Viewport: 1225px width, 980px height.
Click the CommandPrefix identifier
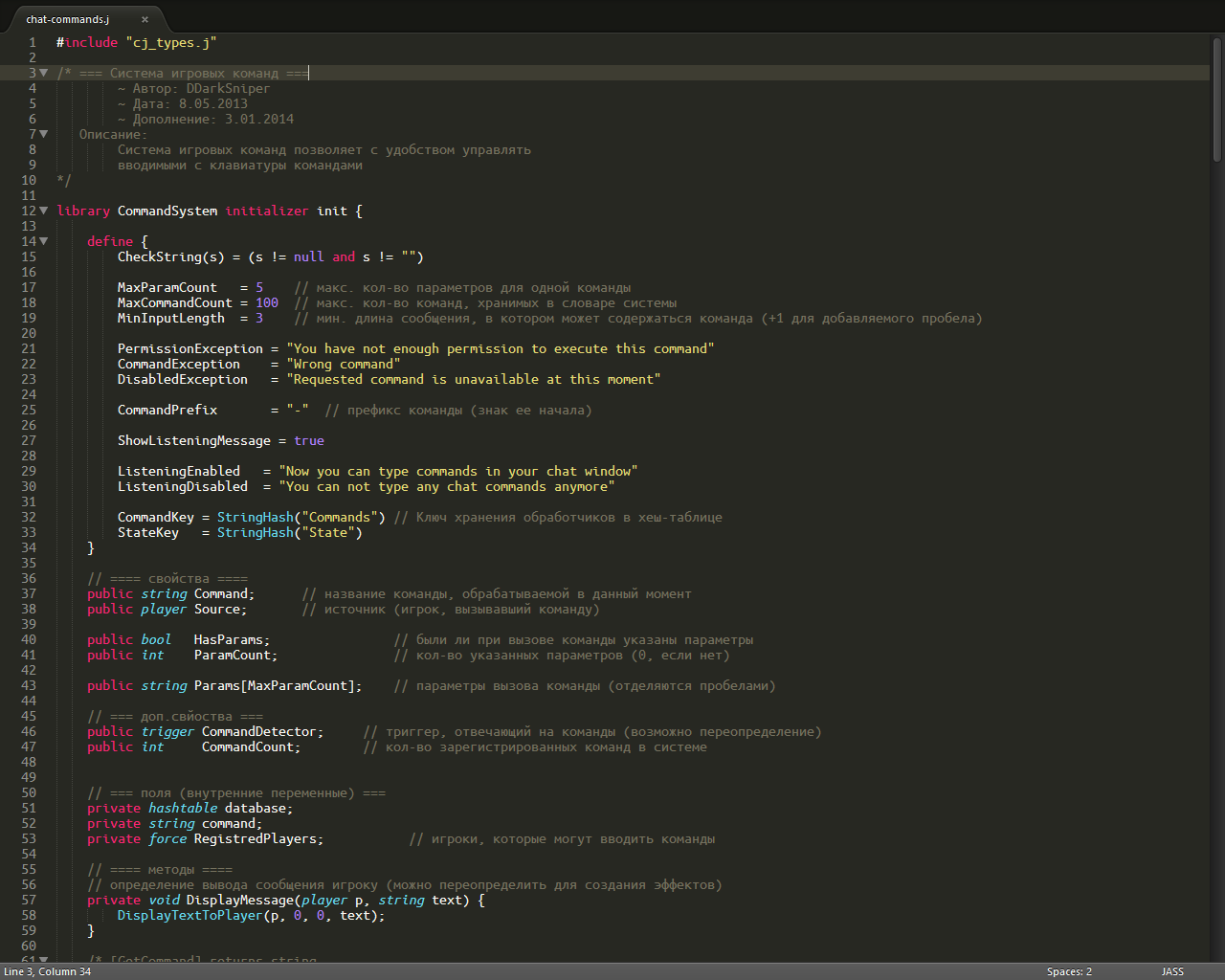(x=167, y=410)
